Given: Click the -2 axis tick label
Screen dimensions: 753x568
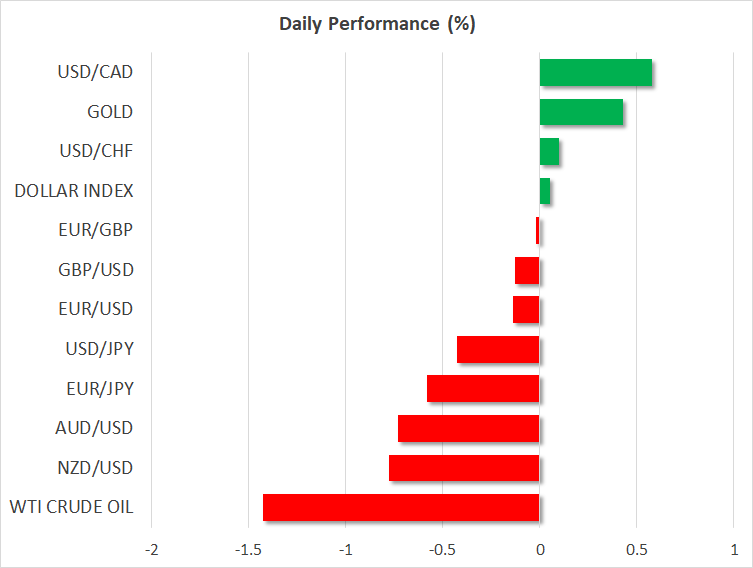Looking at the screenshot, I should pos(151,550).
